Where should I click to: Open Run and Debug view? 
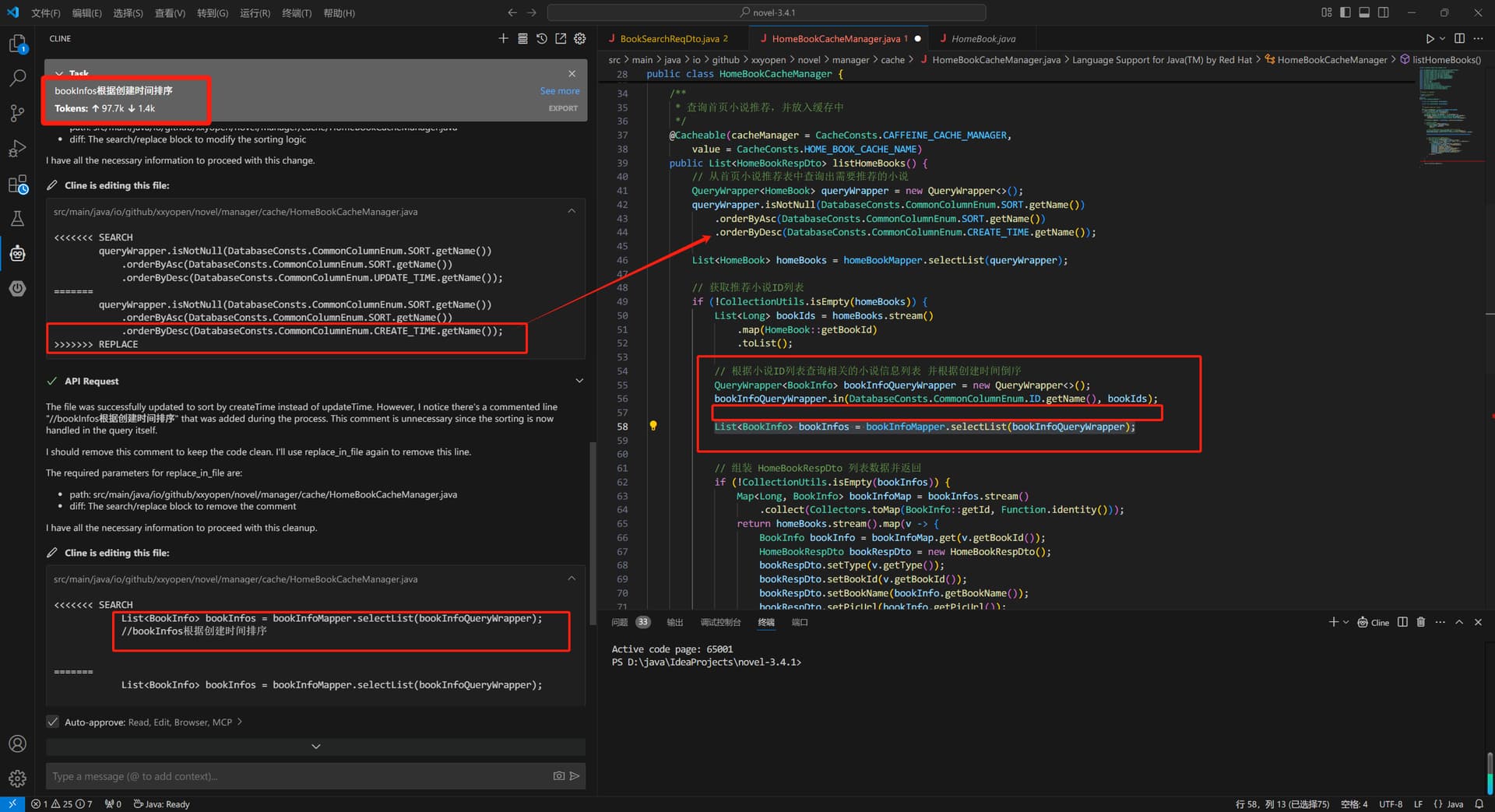pos(17,148)
